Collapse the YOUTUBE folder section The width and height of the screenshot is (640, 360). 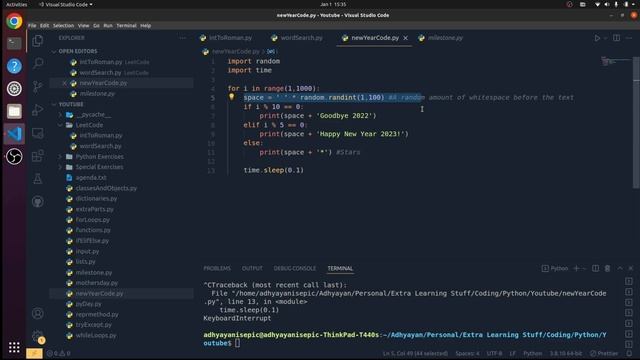(71, 104)
